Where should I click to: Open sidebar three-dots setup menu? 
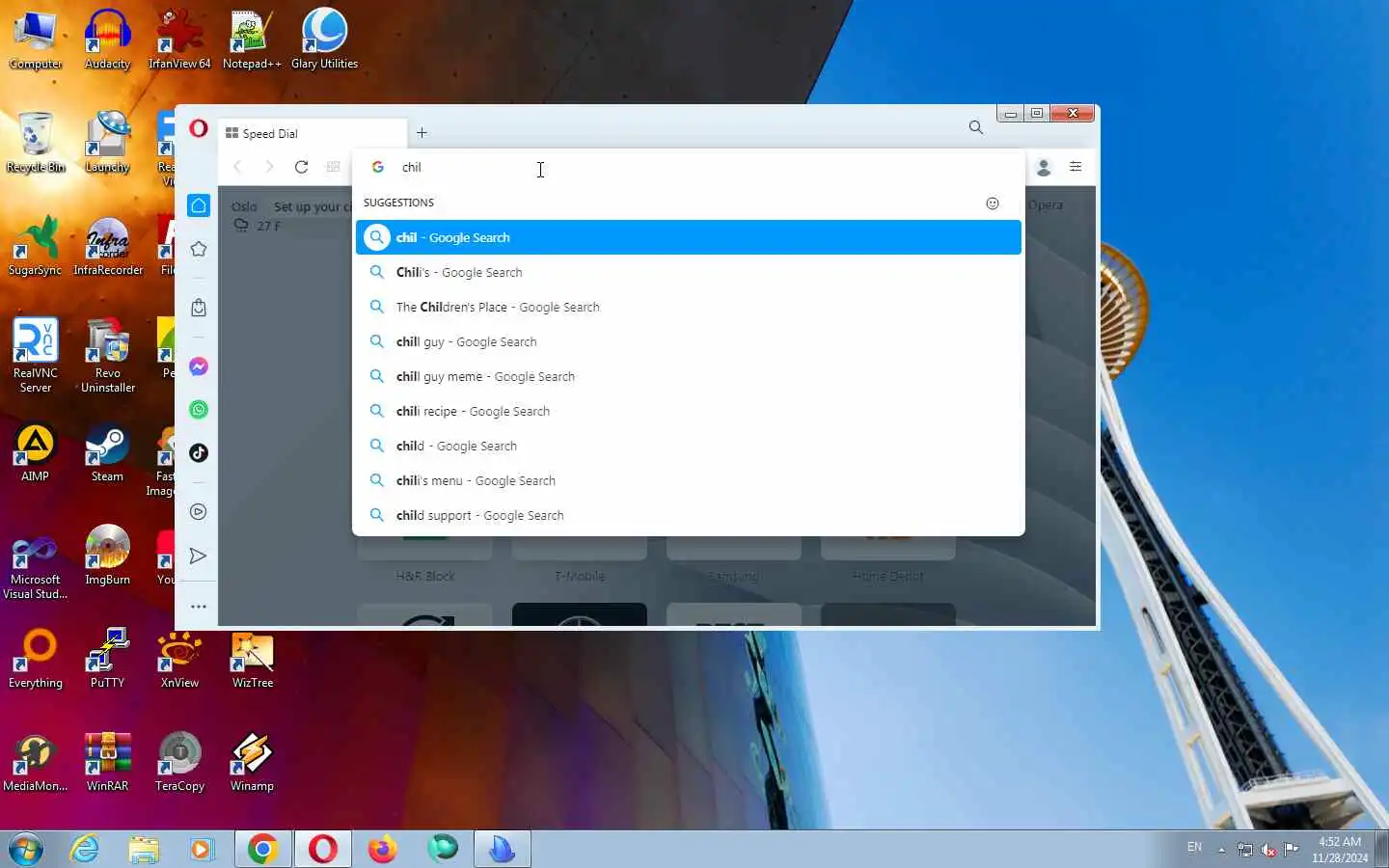[x=199, y=607]
